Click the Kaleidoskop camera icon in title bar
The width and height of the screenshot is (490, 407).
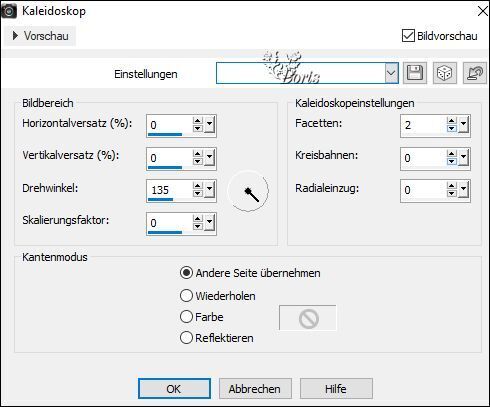pyautogui.click(x=9, y=11)
